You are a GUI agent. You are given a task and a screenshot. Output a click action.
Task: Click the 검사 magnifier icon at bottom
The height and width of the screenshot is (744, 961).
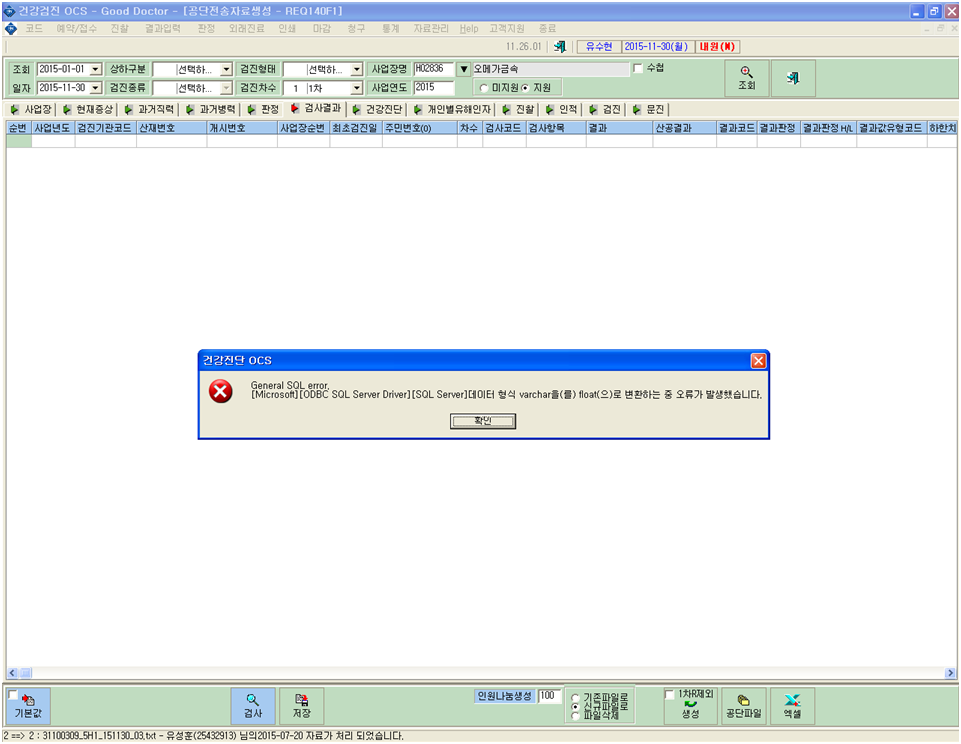coord(253,706)
